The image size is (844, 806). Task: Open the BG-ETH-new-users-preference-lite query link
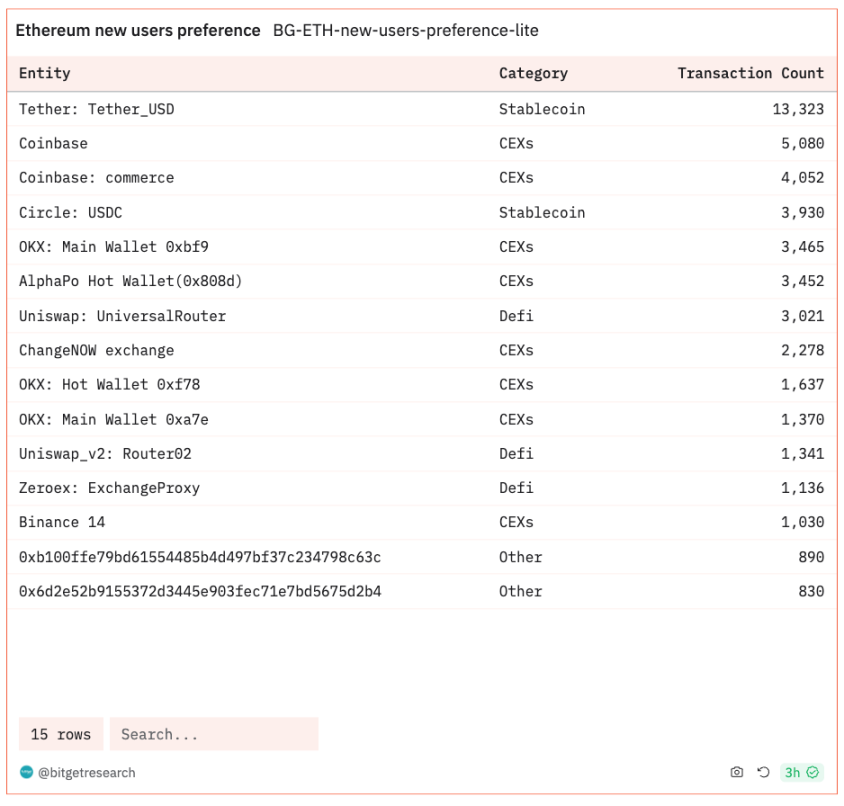(405, 30)
